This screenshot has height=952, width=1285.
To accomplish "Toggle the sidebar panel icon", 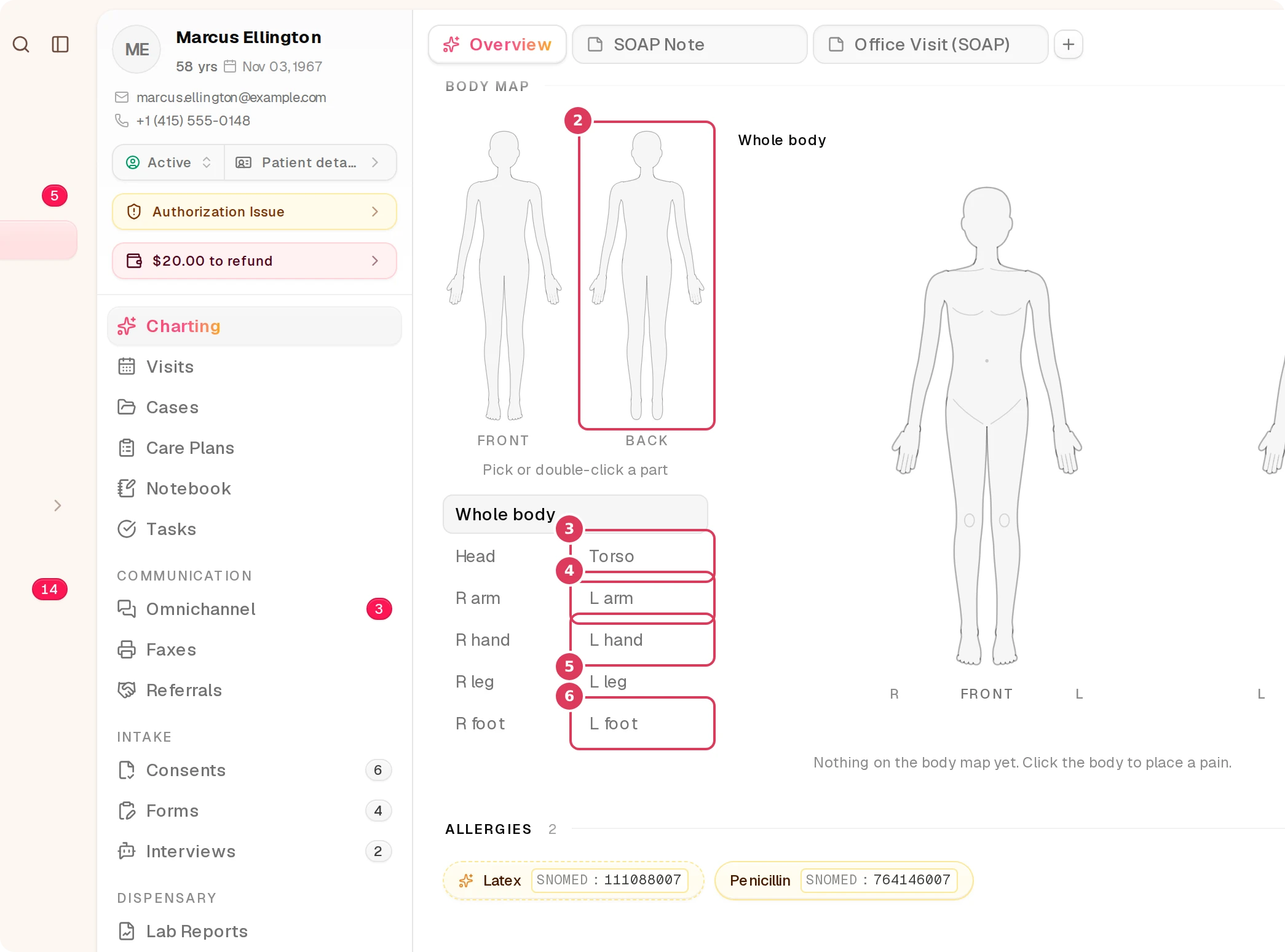I will [60, 44].
